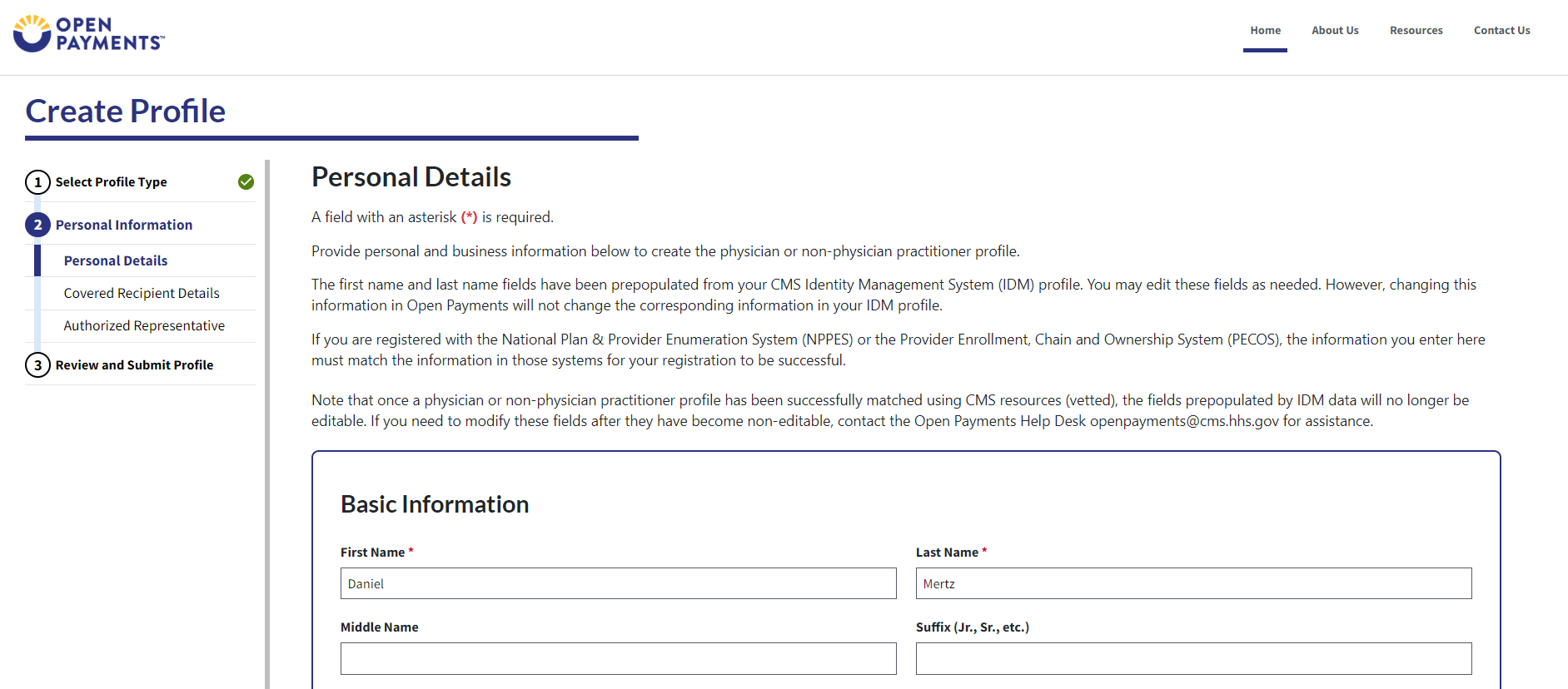This screenshot has height=689, width=1568.
Task: Click the Suffix input field
Action: click(1193, 658)
